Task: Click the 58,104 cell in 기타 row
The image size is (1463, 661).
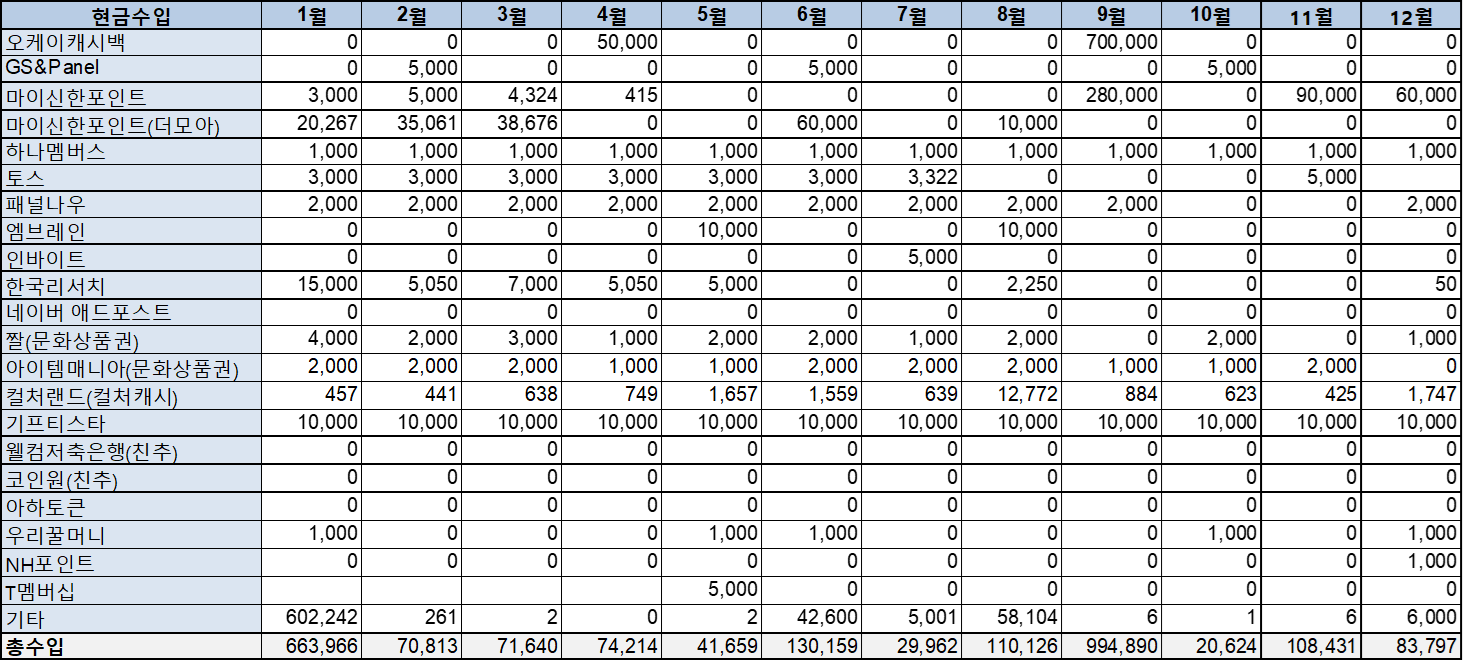Action: 1011,618
